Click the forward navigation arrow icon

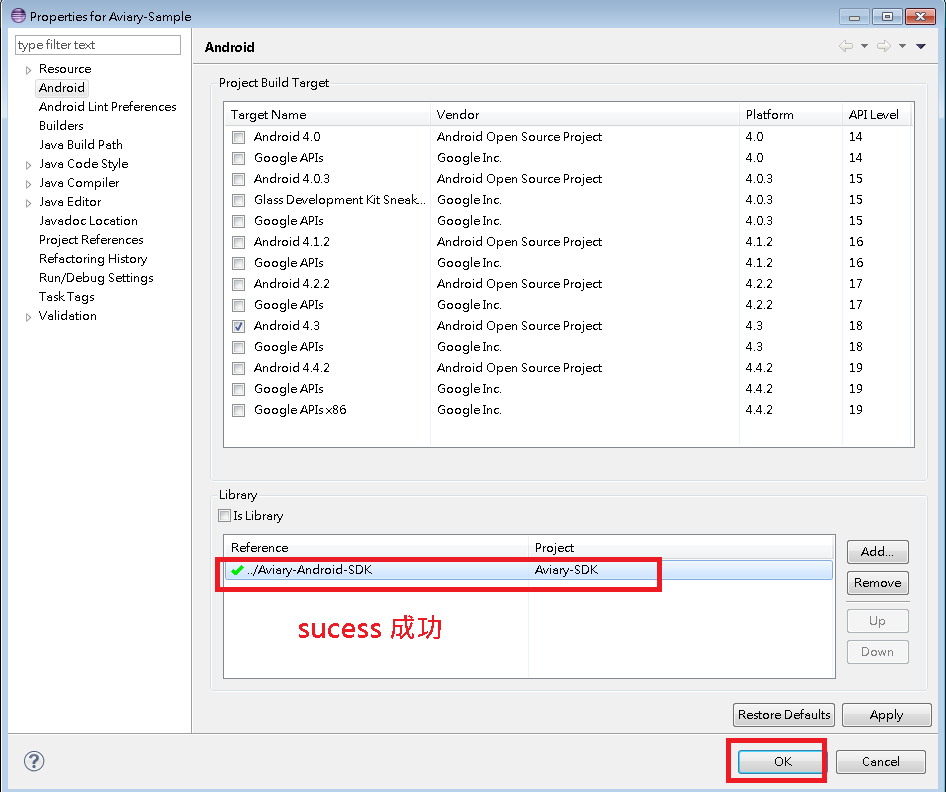point(884,46)
